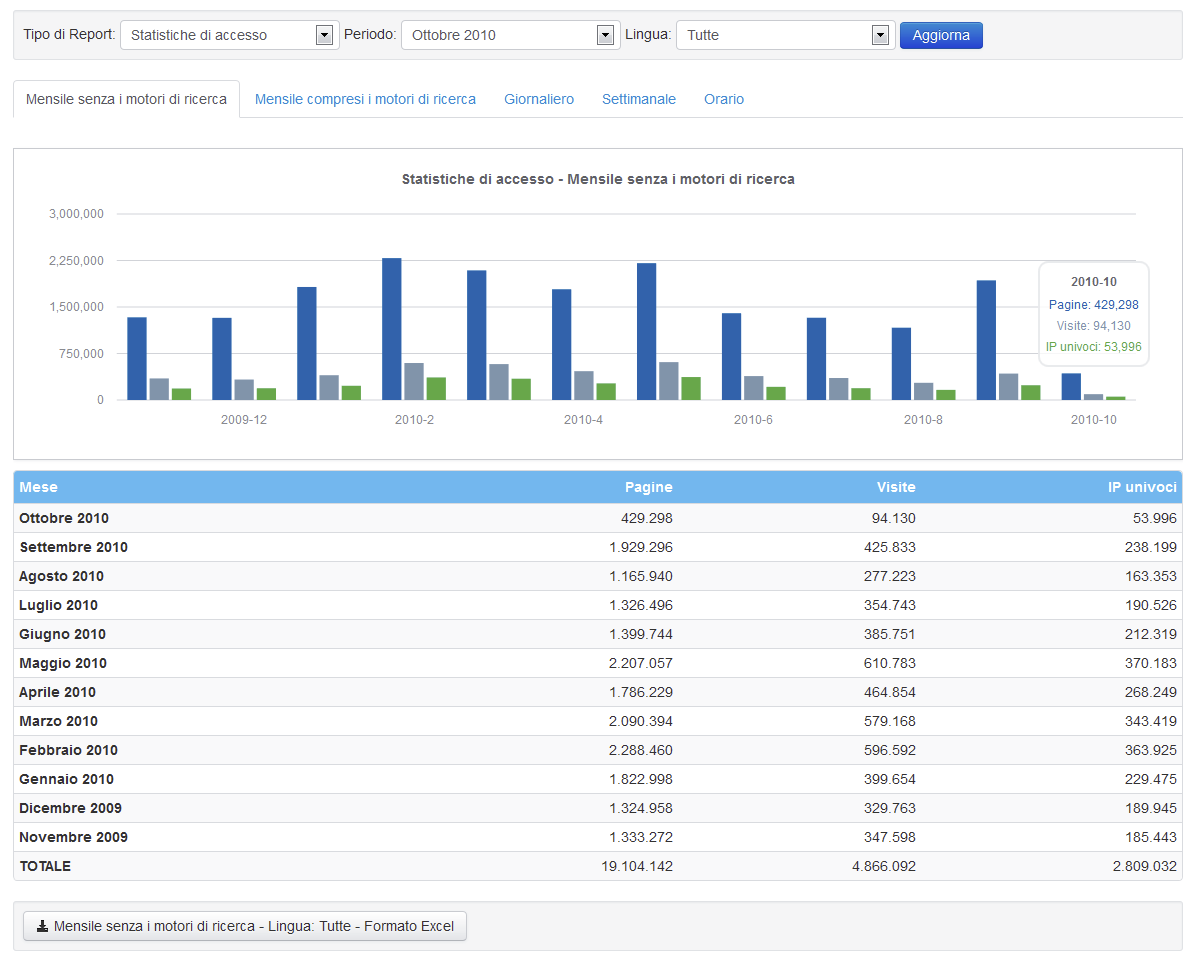
Task: Click the Pagine value 1.929.296
Action: click(641, 547)
